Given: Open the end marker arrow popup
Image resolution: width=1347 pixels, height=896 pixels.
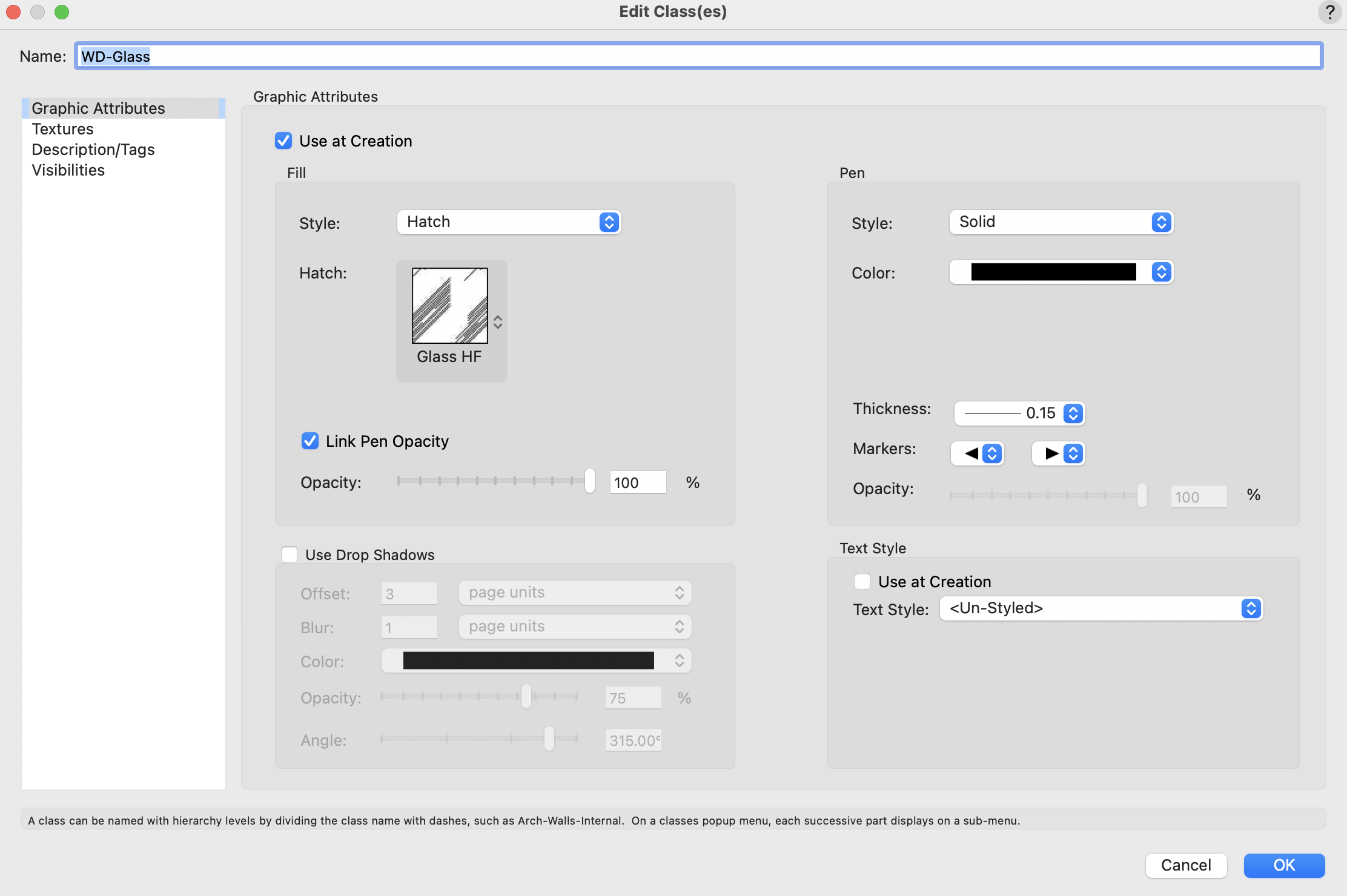Looking at the screenshot, I should pos(1059,453).
